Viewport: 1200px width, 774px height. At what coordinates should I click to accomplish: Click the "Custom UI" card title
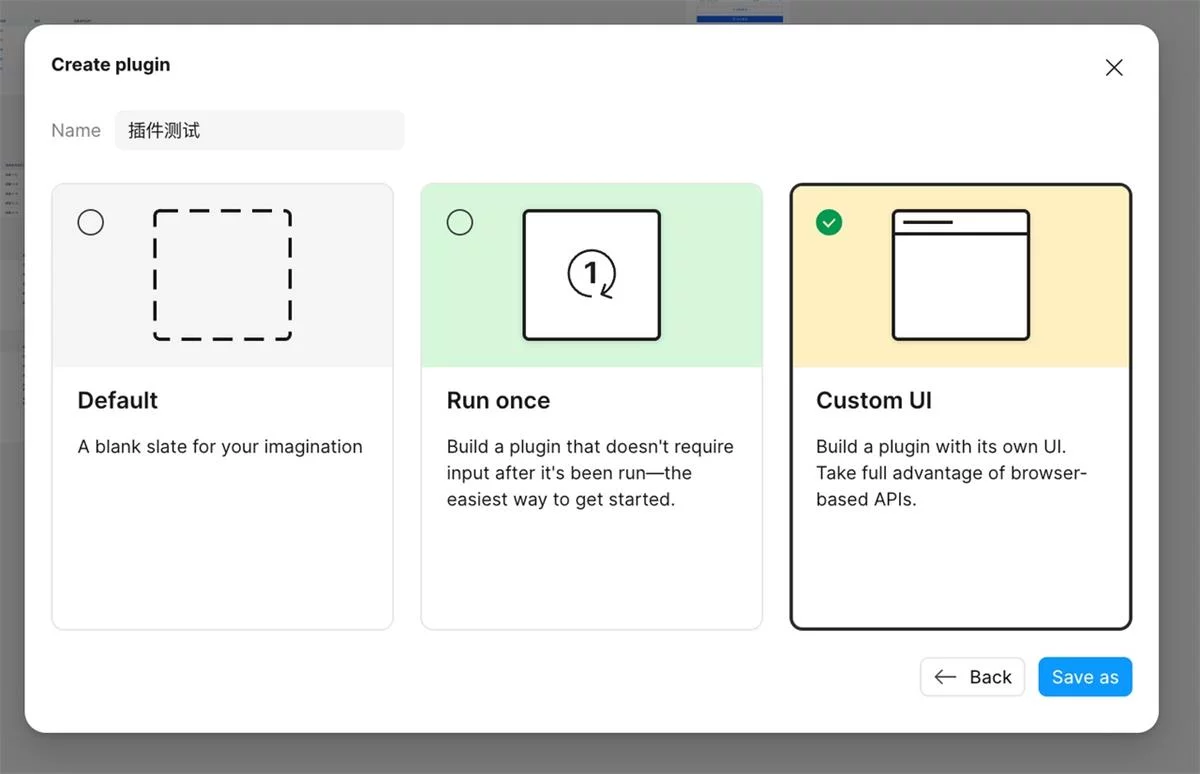click(873, 400)
